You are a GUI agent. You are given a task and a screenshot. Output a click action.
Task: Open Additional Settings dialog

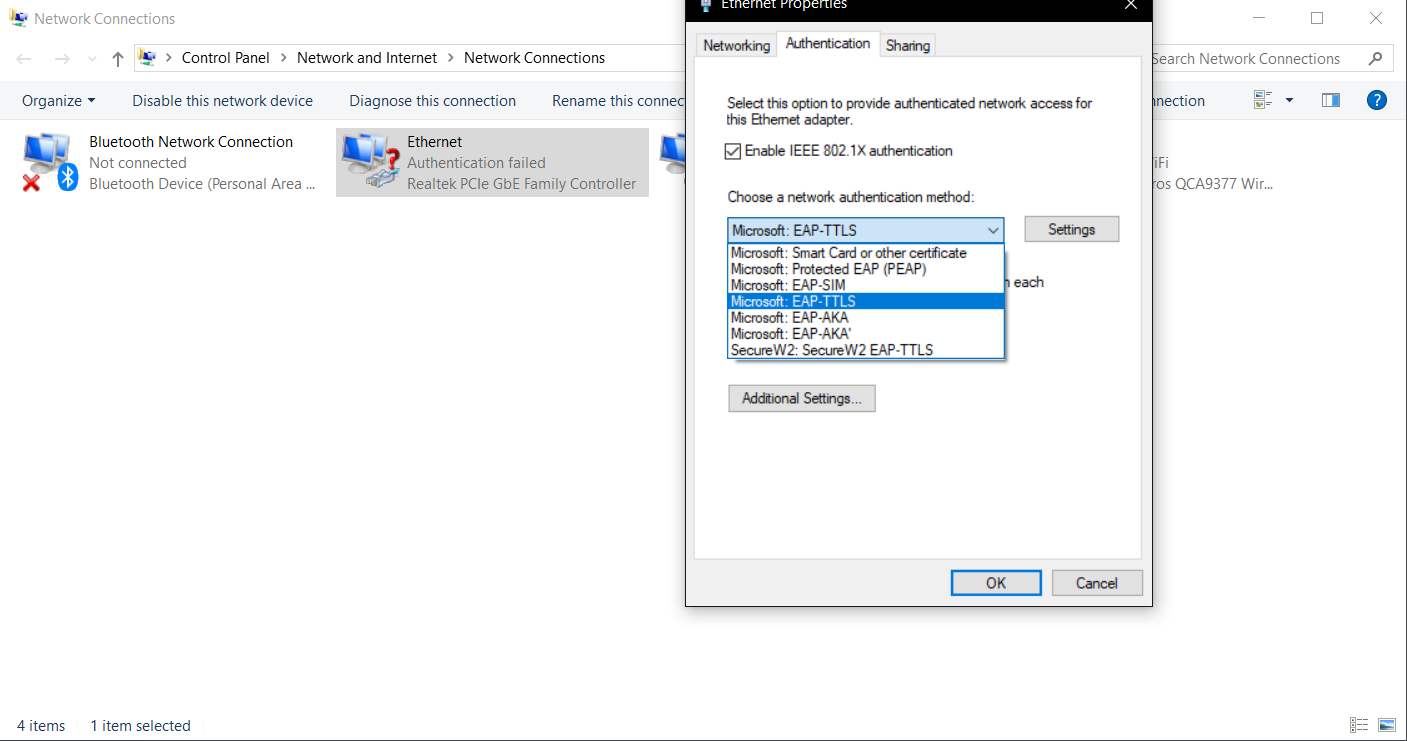[802, 398]
